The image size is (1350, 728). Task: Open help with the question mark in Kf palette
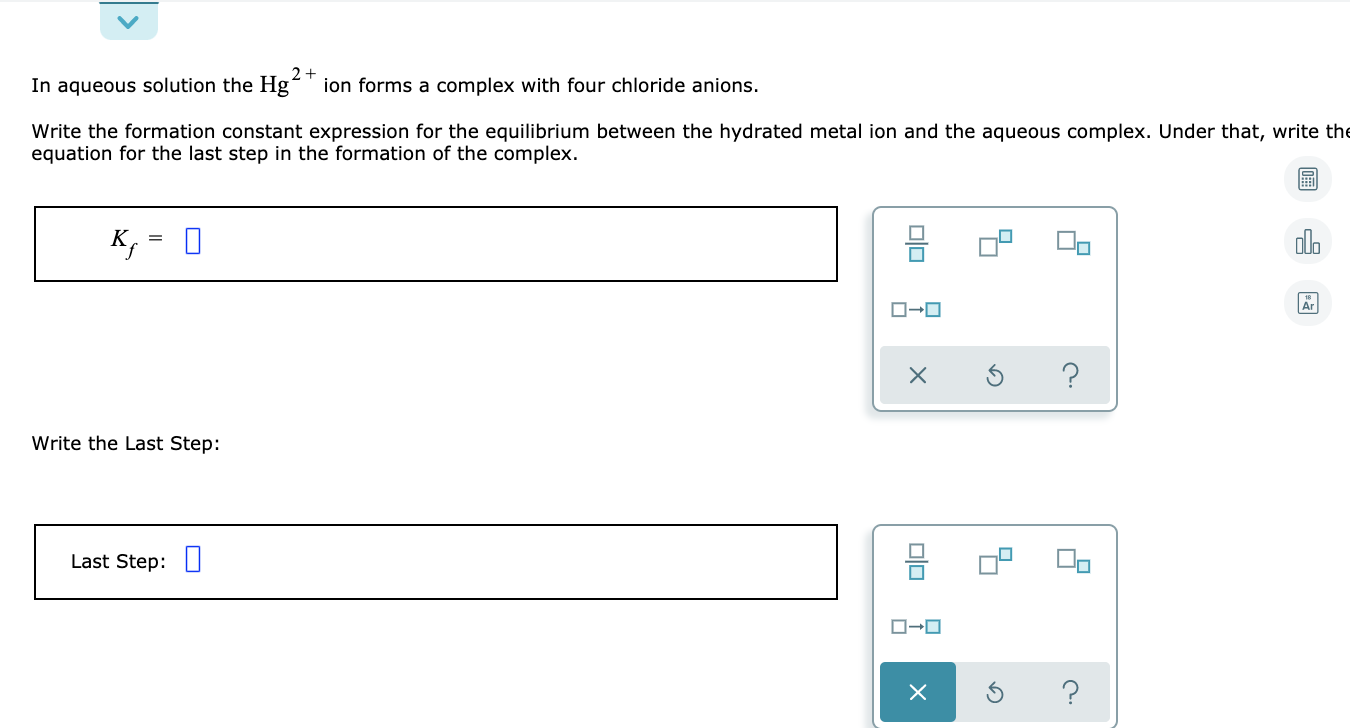click(1071, 375)
